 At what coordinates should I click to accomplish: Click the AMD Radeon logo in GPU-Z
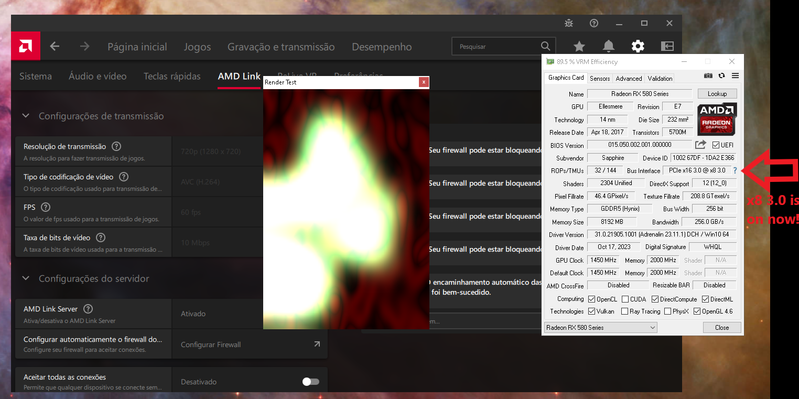coord(717,119)
